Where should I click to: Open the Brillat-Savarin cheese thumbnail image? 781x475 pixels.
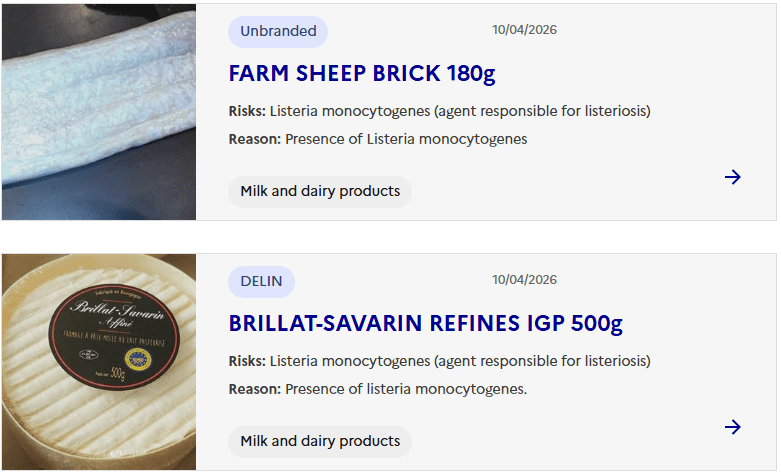[99, 361]
